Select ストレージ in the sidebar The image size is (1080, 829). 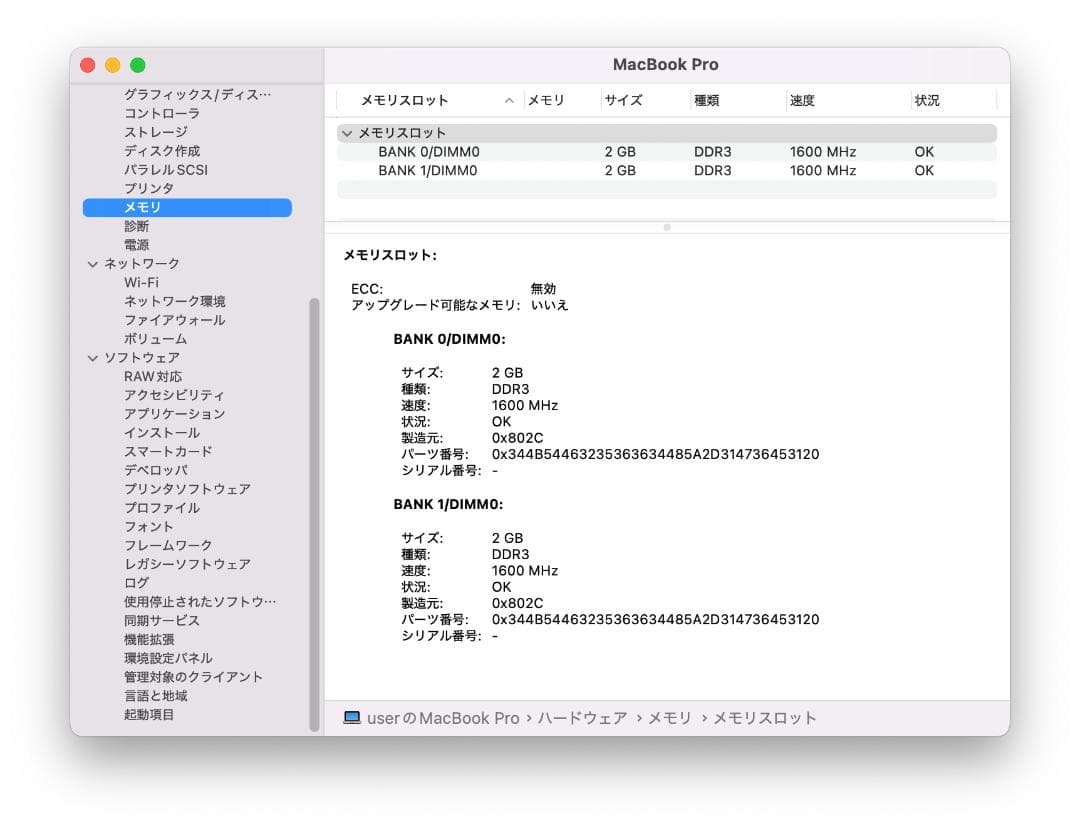point(156,132)
